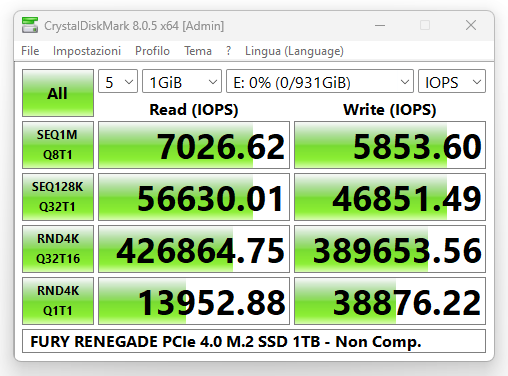
Task: Open the drive selector E: 0% (0/931GiB)
Action: point(320,81)
